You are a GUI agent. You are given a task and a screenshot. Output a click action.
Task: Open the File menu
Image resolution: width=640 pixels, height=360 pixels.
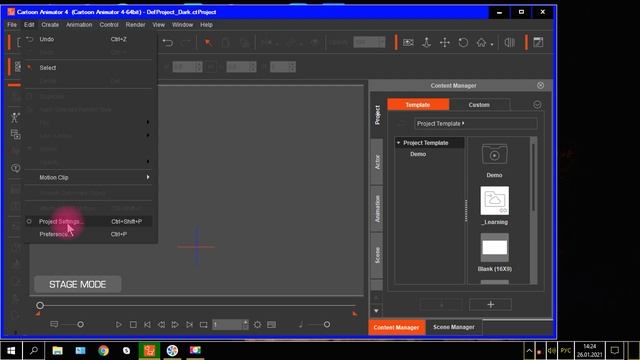(12, 24)
